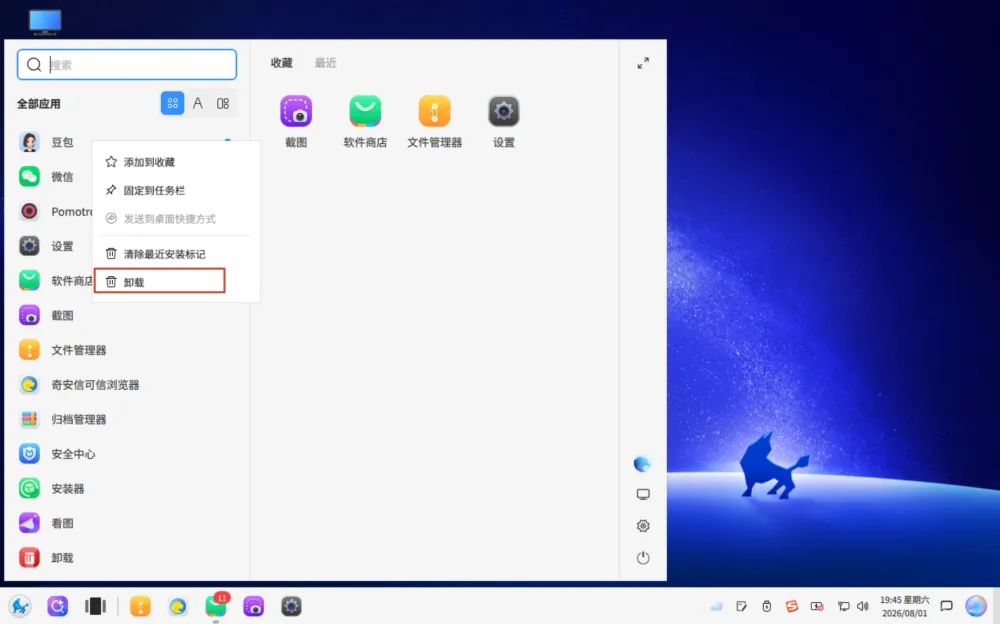The width and height of the screenshot is (1000, 624).
Task: Open 截图 from the favorites grid
Action: (x=296, y=122)
